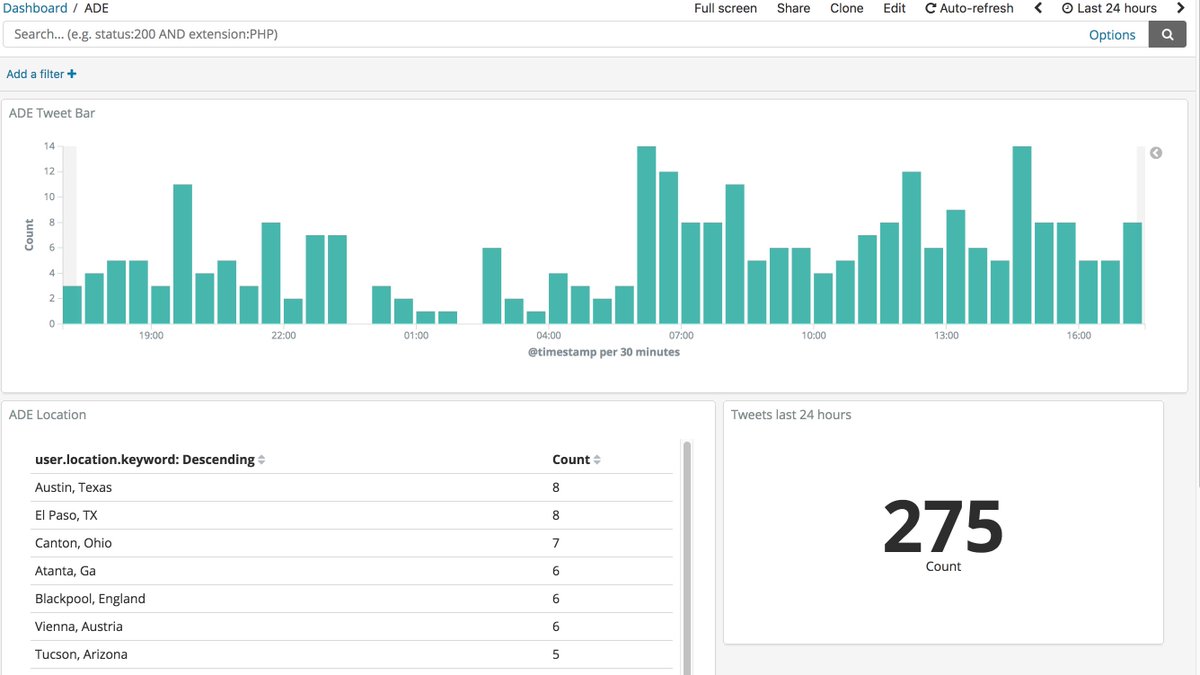Go to next time range arrow
Screen dimensions: 1200x675
[x=1180, y=8]
